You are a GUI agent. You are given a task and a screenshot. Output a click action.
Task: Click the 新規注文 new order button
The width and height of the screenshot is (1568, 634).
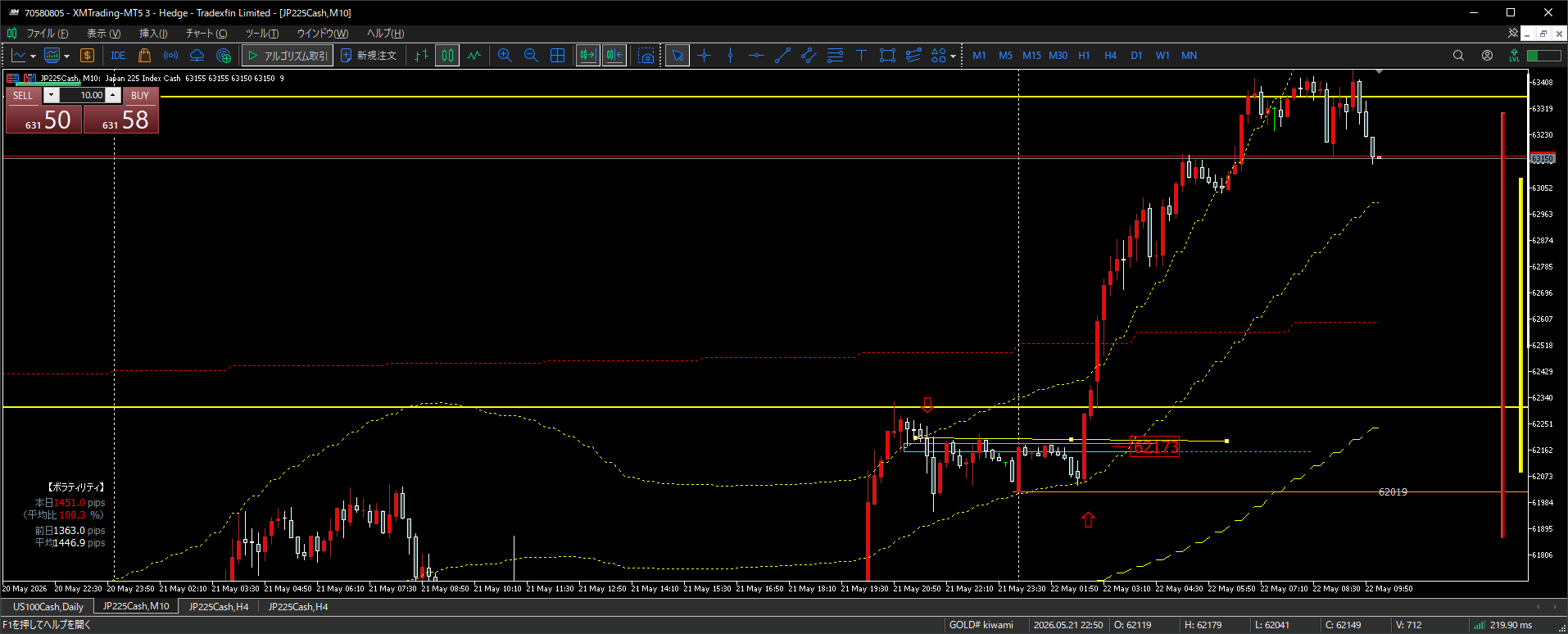coord(368,56)
